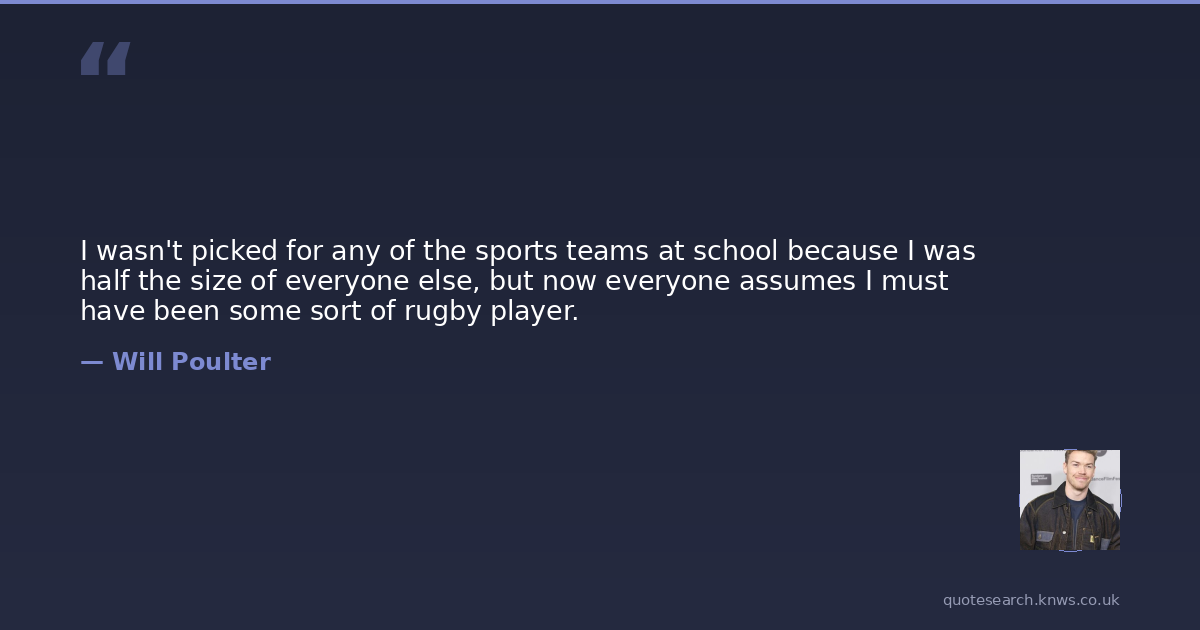Click the word "because" in the quote
The height and width of the screenshot is (630, 1200).
(x=843, y=250)
